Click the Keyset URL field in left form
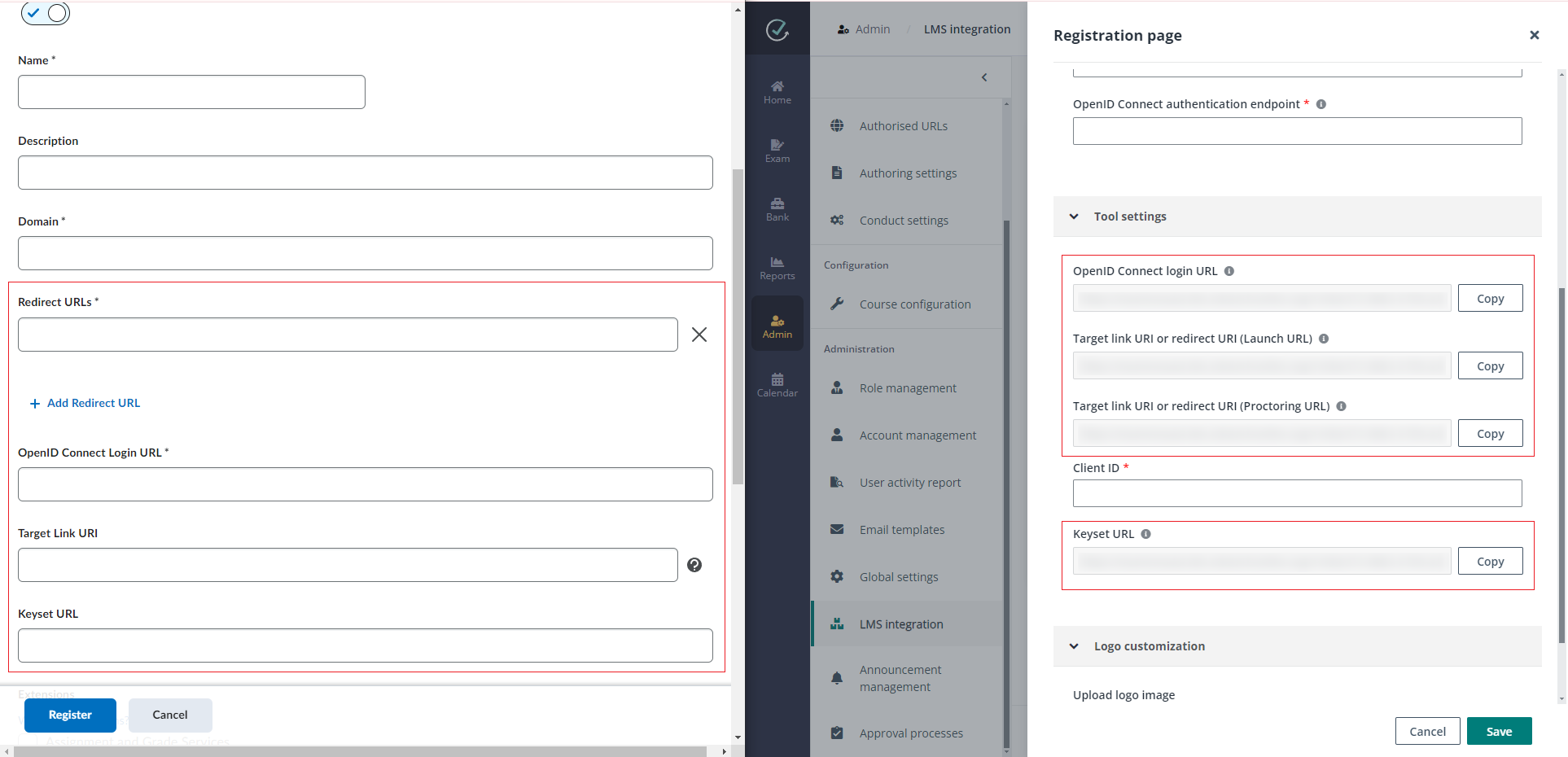The height and width of the screenshot is (757, 1568). [x=366, y=645]
